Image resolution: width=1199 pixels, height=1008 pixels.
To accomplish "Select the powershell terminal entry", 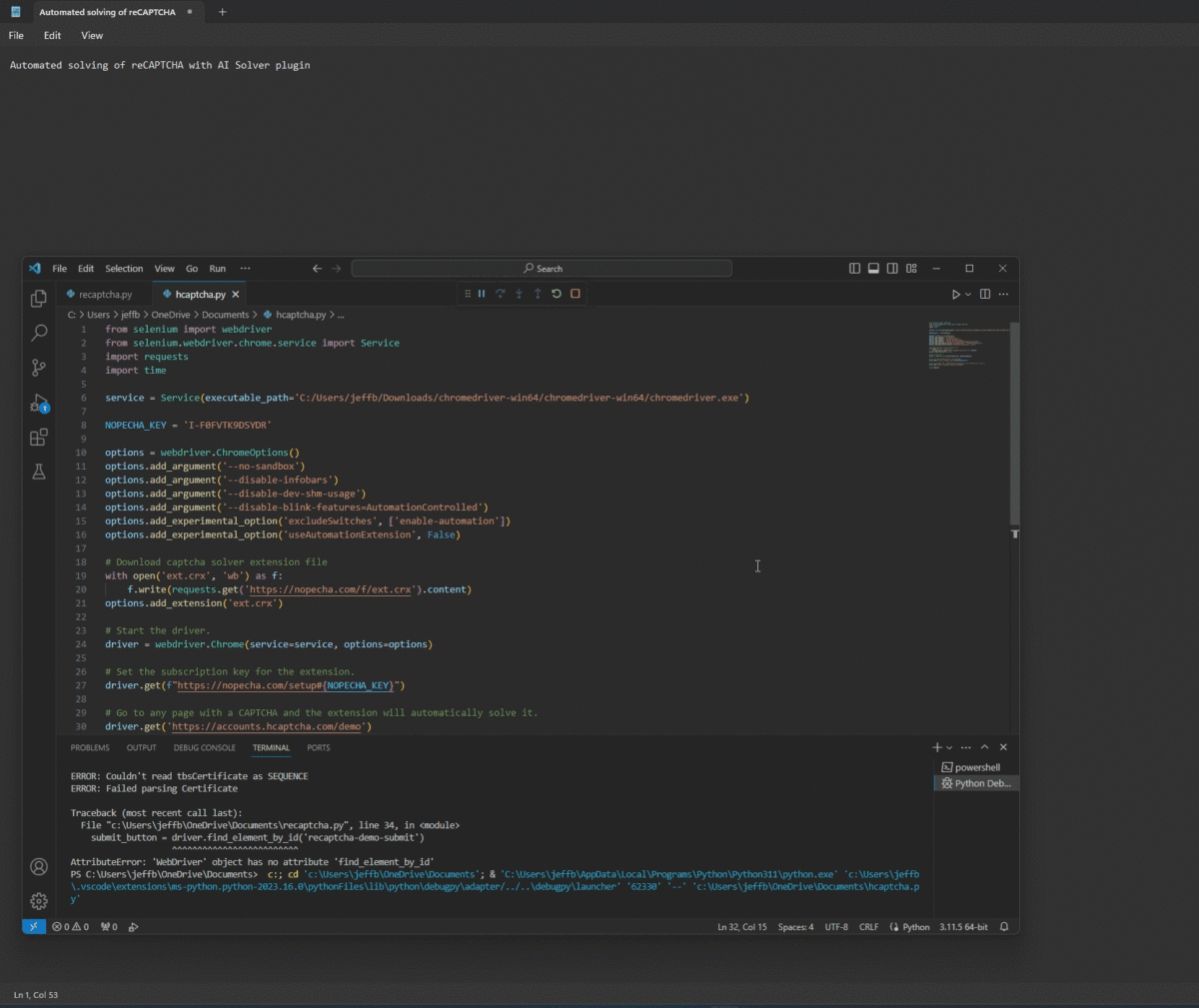I will (976, 767).
